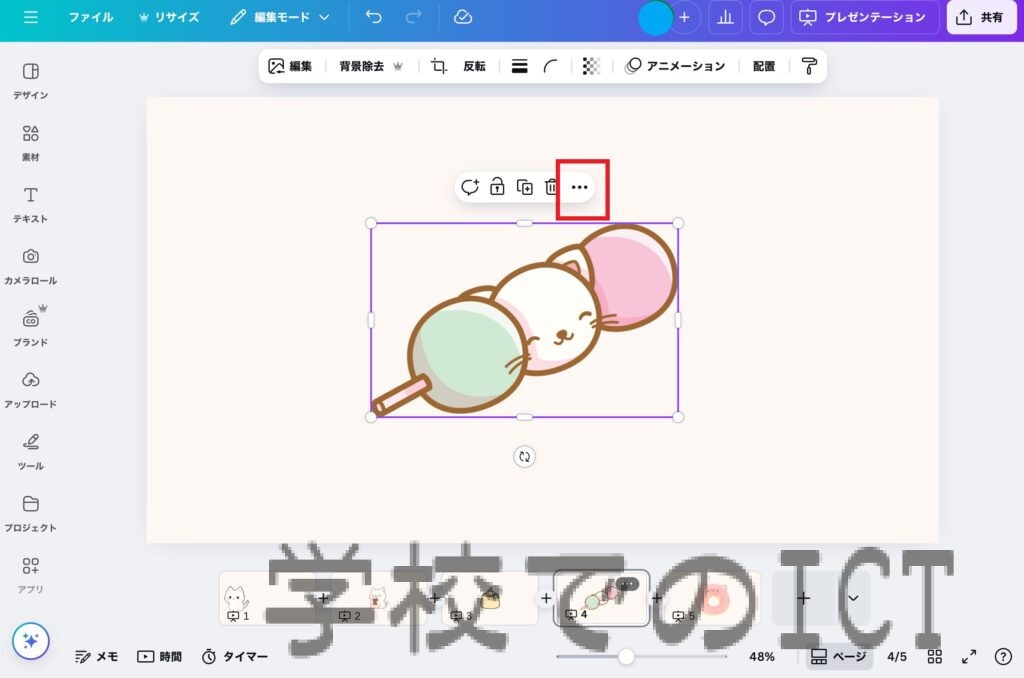Image resolution: width=1024 pixels, height=678 pixels.
Task: Open the ブランド brand panel
Action: click(31, 328)
